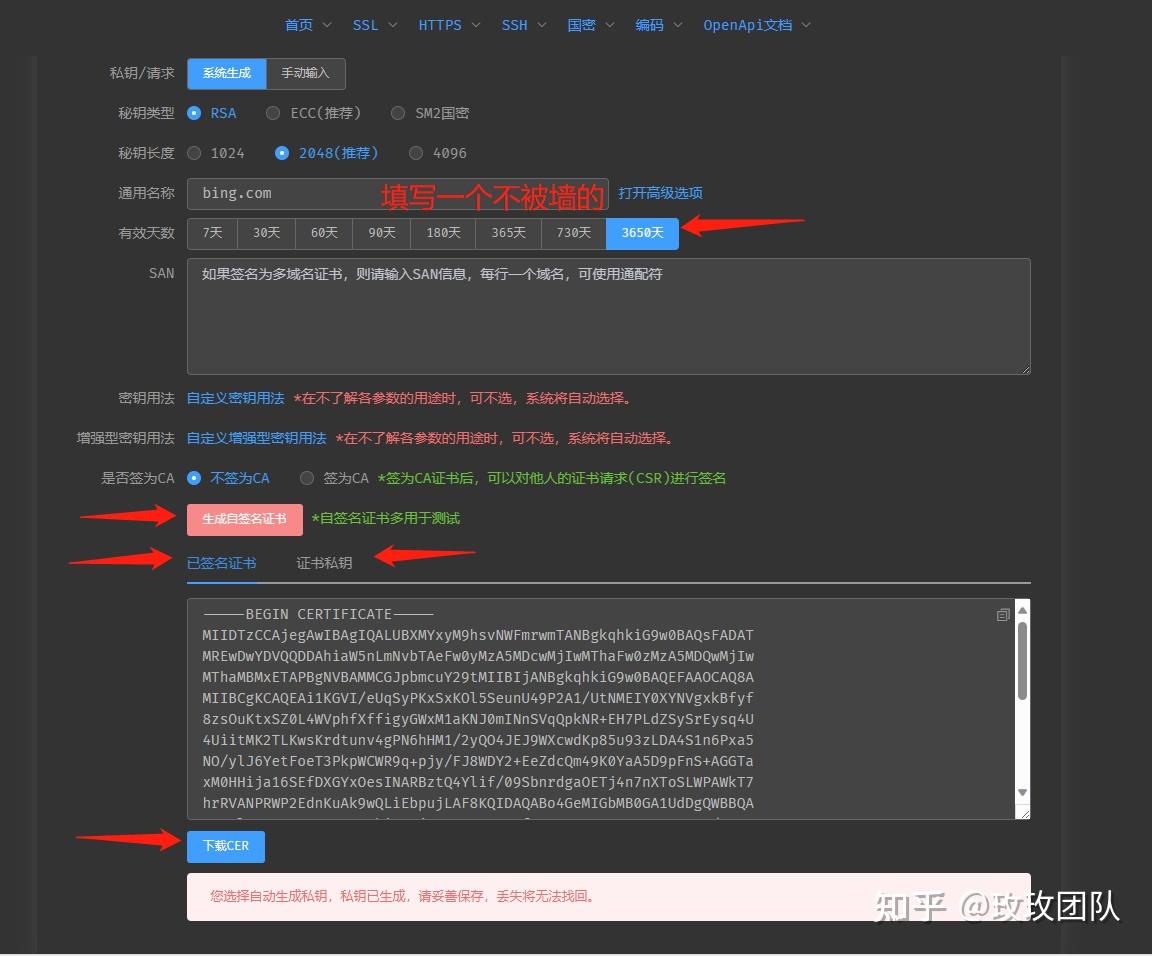Image resolution: width=1152 pixels, height=956 pixels.
Task: Select the 已签名证书 tab
Action: click(221, 563)
